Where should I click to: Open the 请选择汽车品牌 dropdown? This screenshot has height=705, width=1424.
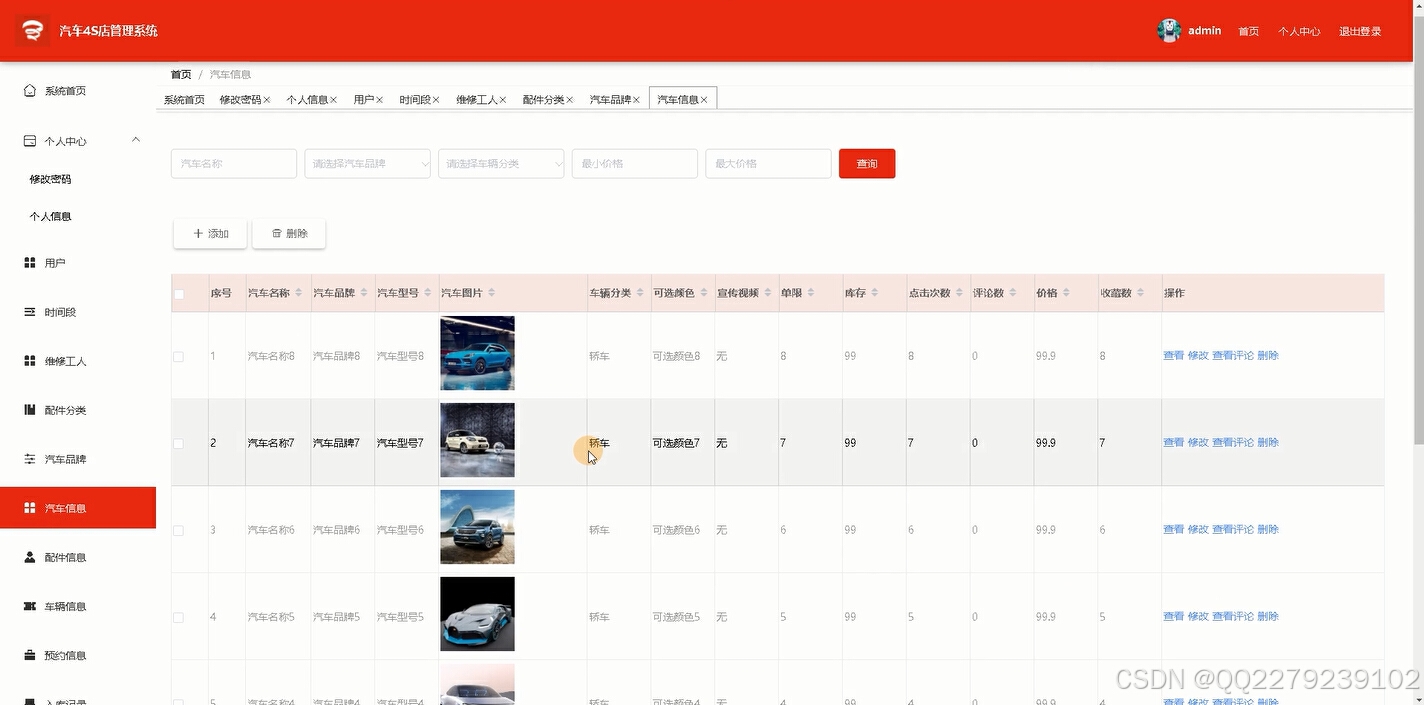pos(367,163)
